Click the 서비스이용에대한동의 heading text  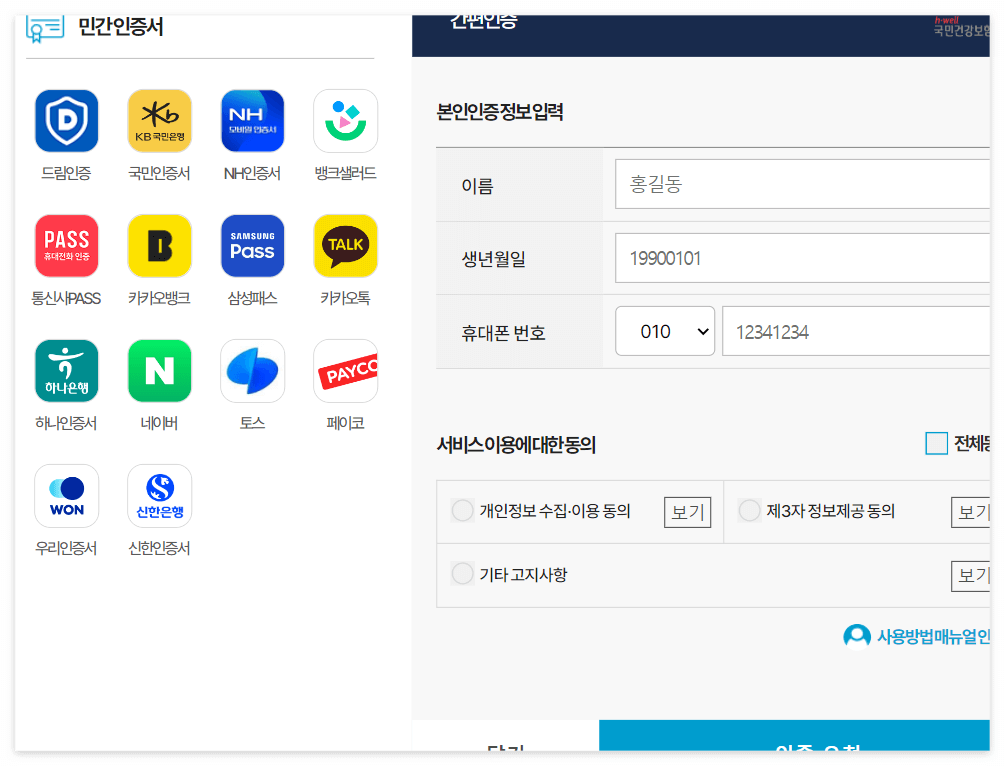coord(517,444)
